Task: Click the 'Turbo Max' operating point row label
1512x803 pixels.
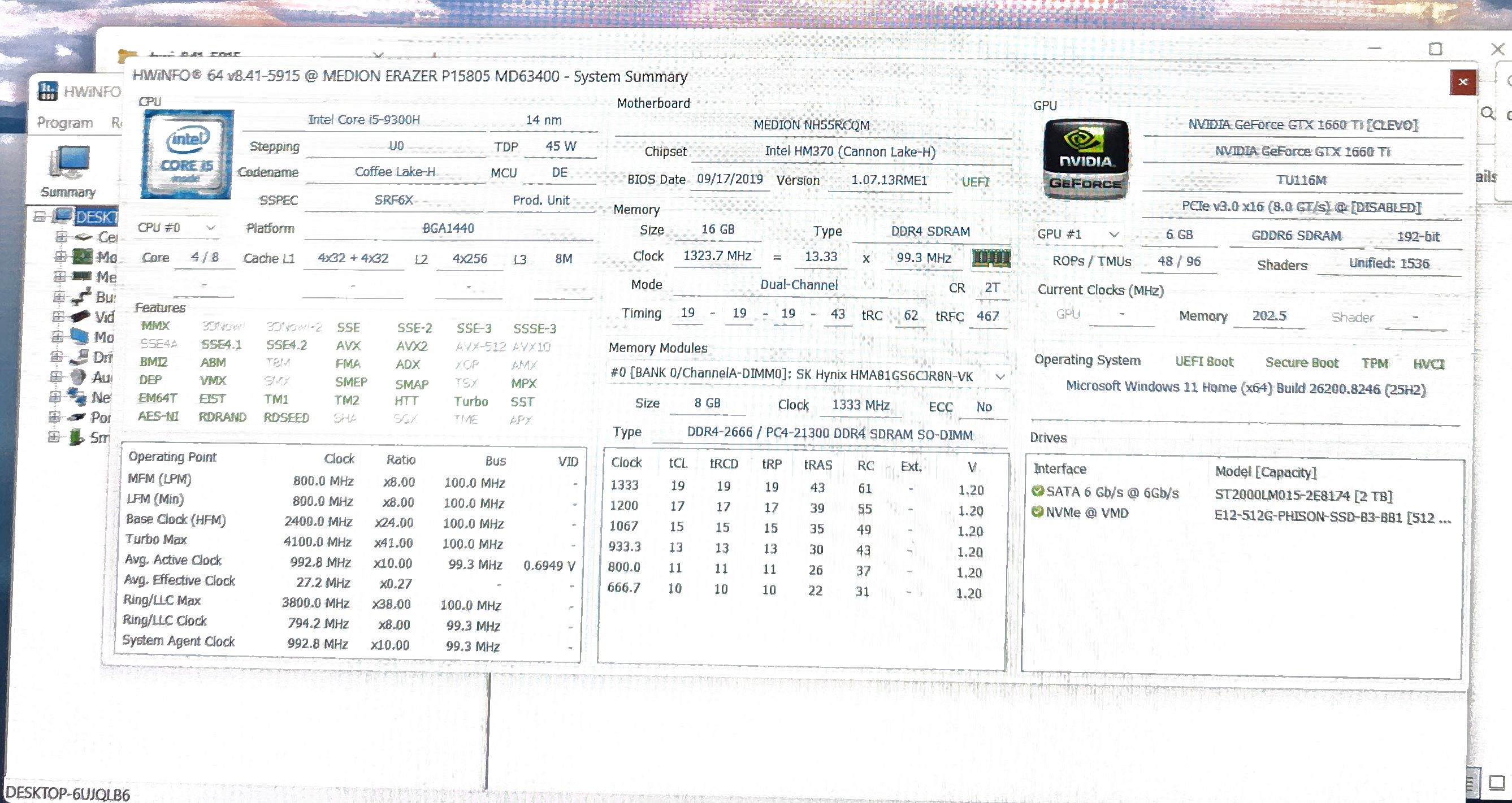Action: (156, 540)
